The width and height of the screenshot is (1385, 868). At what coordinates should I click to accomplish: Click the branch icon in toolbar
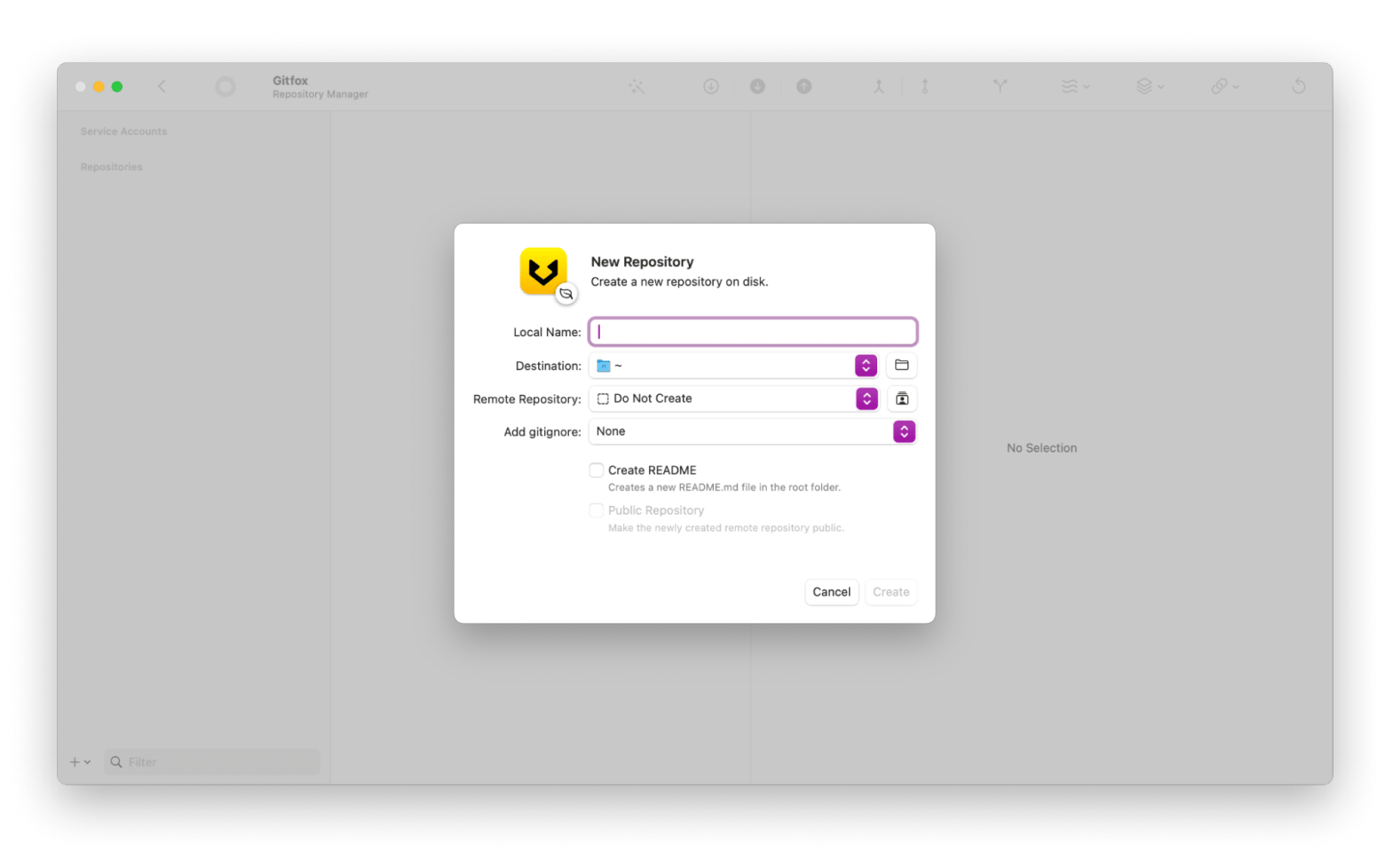click(1000, 86)
